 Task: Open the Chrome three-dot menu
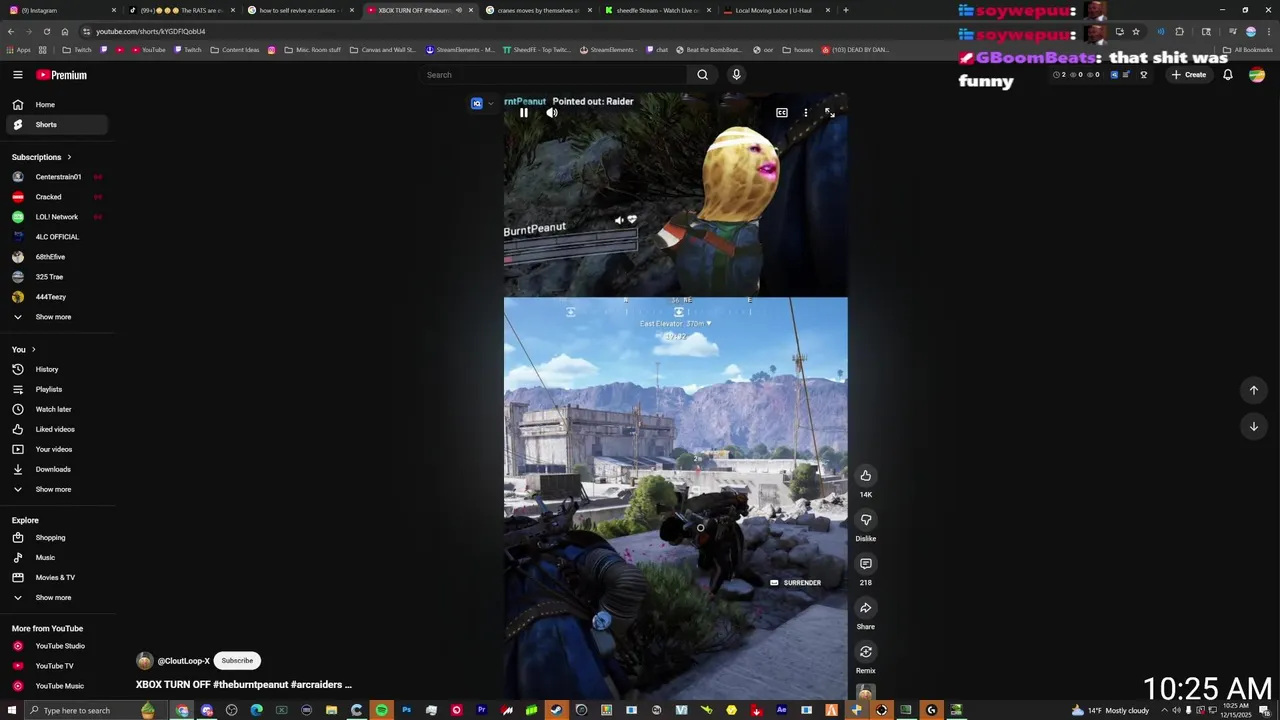pos(1269,31)
